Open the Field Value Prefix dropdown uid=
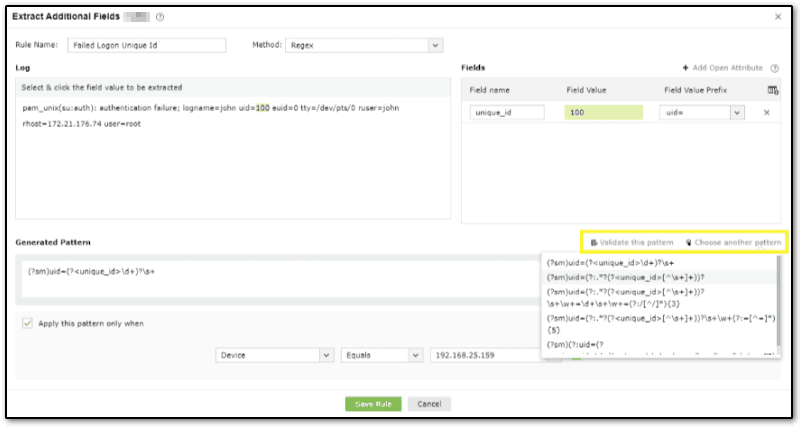 pyautogui.click(x=702, y=112)
